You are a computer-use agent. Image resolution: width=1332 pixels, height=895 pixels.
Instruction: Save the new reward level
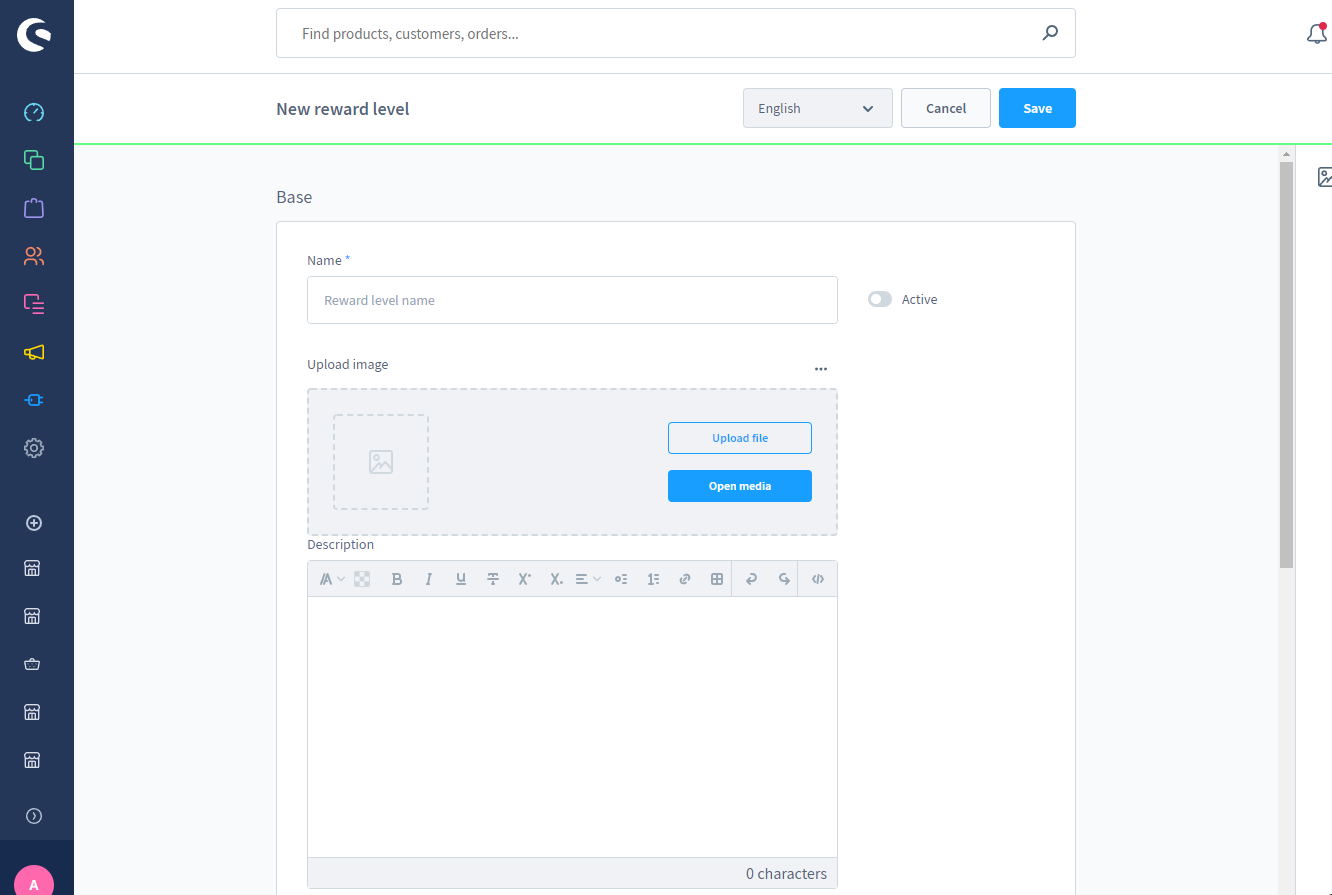[x=1037, y=108]
